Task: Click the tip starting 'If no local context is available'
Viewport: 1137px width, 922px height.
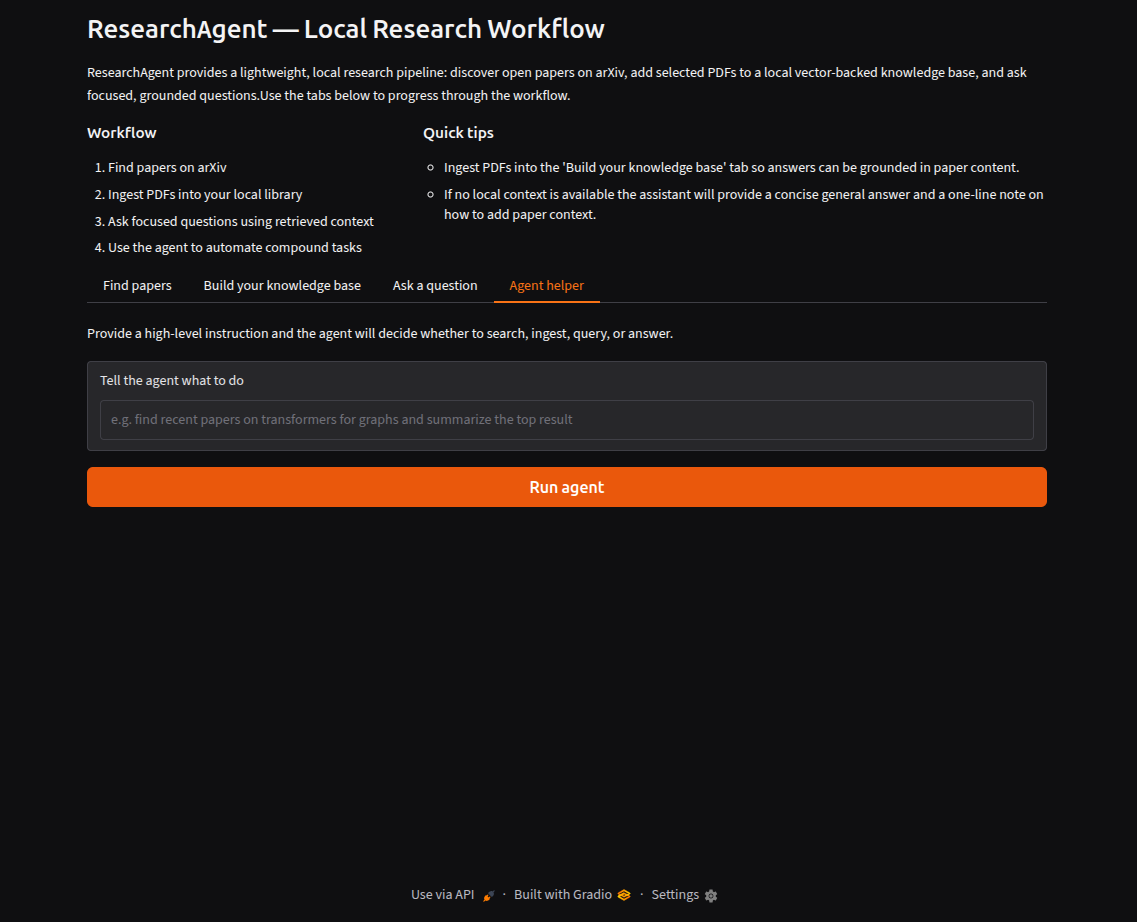Action: coord(744,204)
